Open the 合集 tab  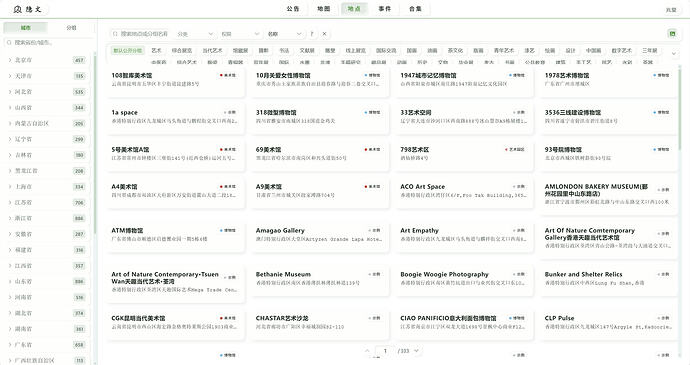tap(415, 9)
